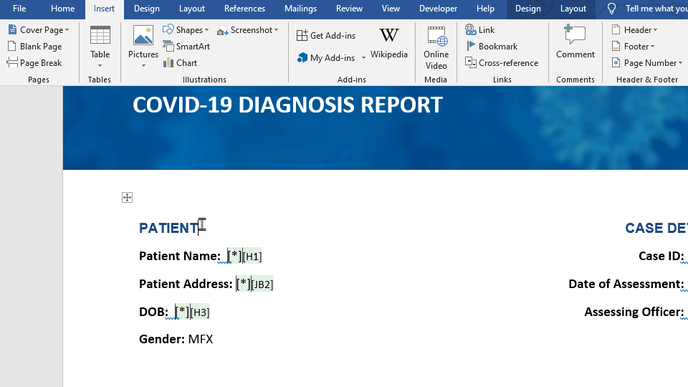688x387 pixels.
Task: Open the Page Number dropdown
Action: pos(647,63)
